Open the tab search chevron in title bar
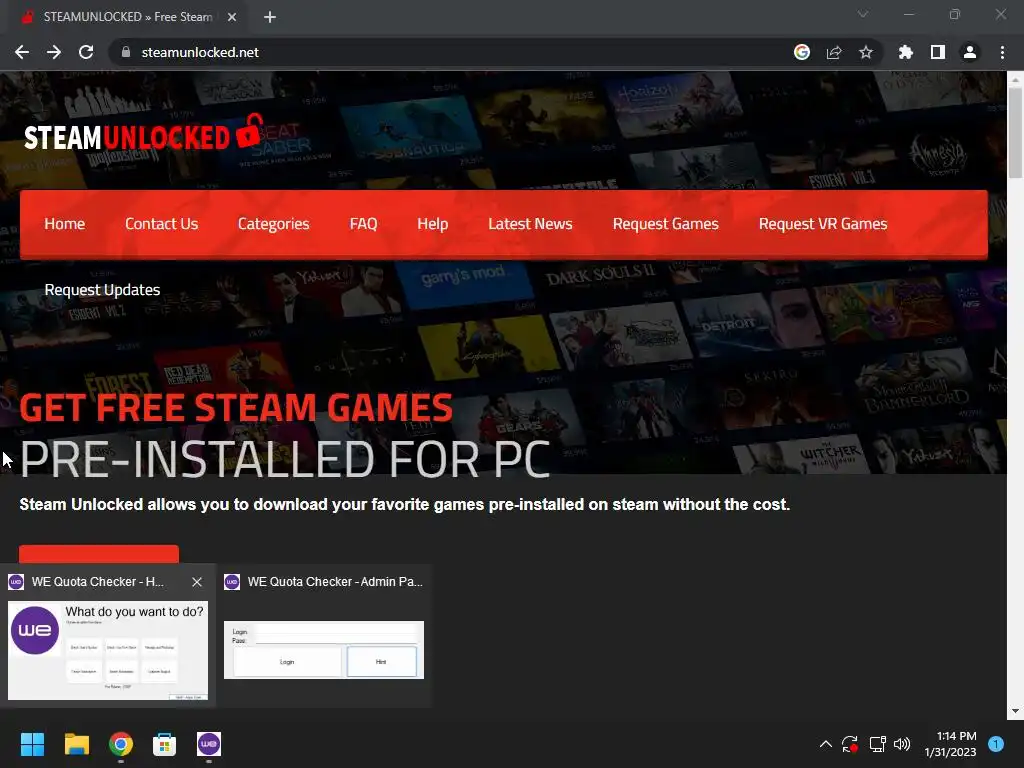This screenshot has height=768, width=1024. pos(863,14)
